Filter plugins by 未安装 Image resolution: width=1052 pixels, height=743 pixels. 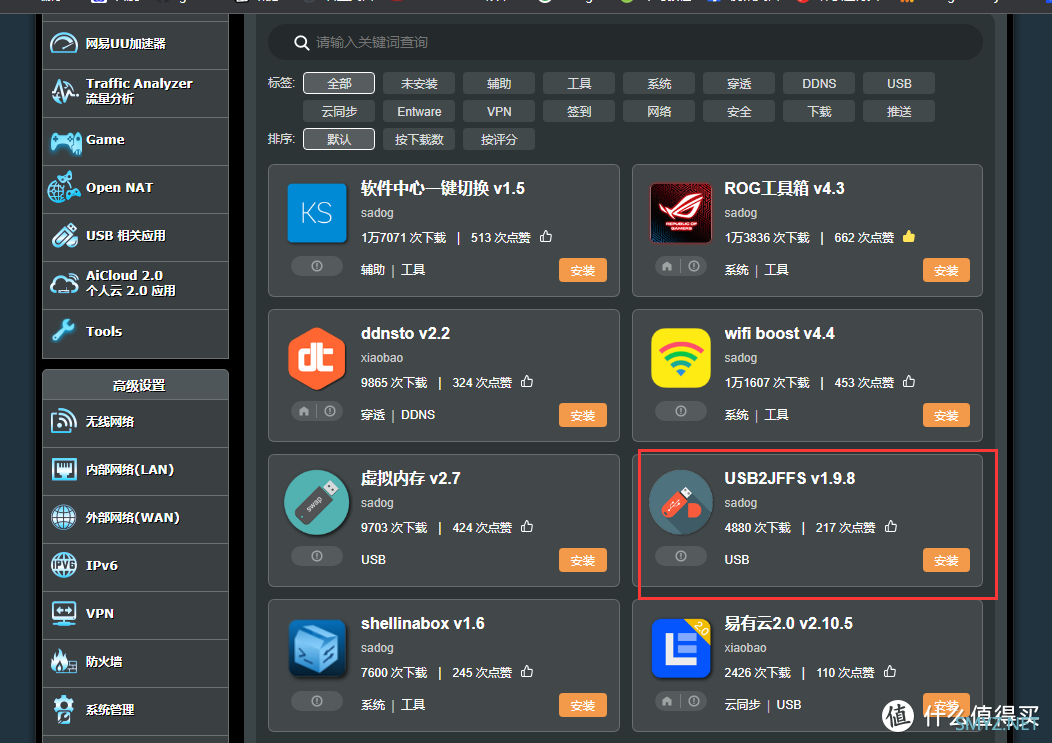(419, 83)
